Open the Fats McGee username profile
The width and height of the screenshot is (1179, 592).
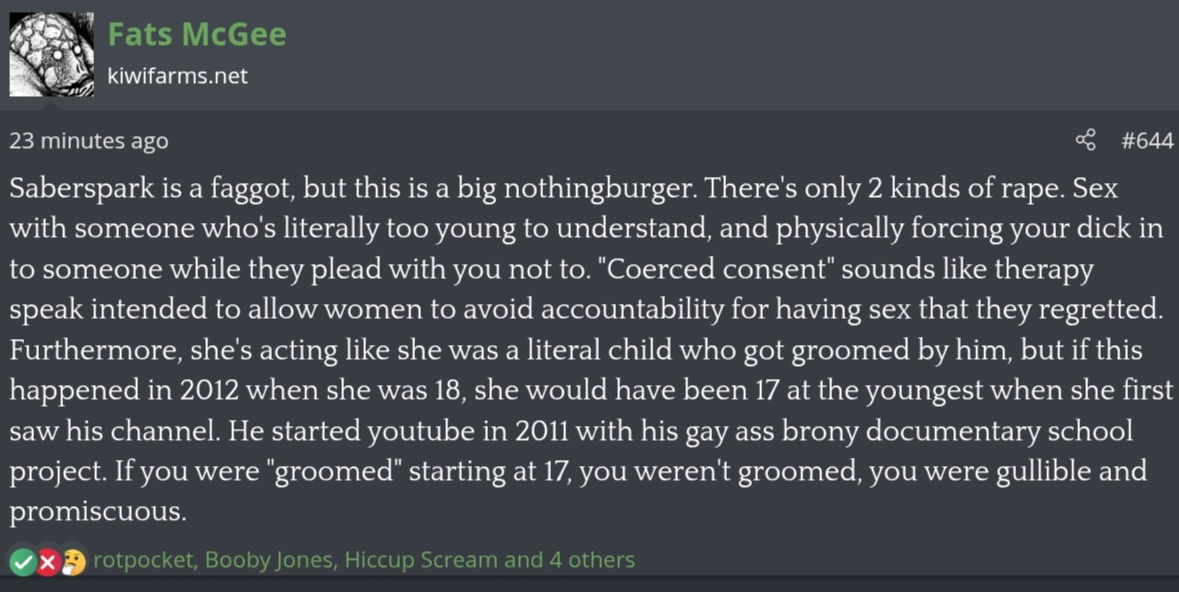(197, 34)
